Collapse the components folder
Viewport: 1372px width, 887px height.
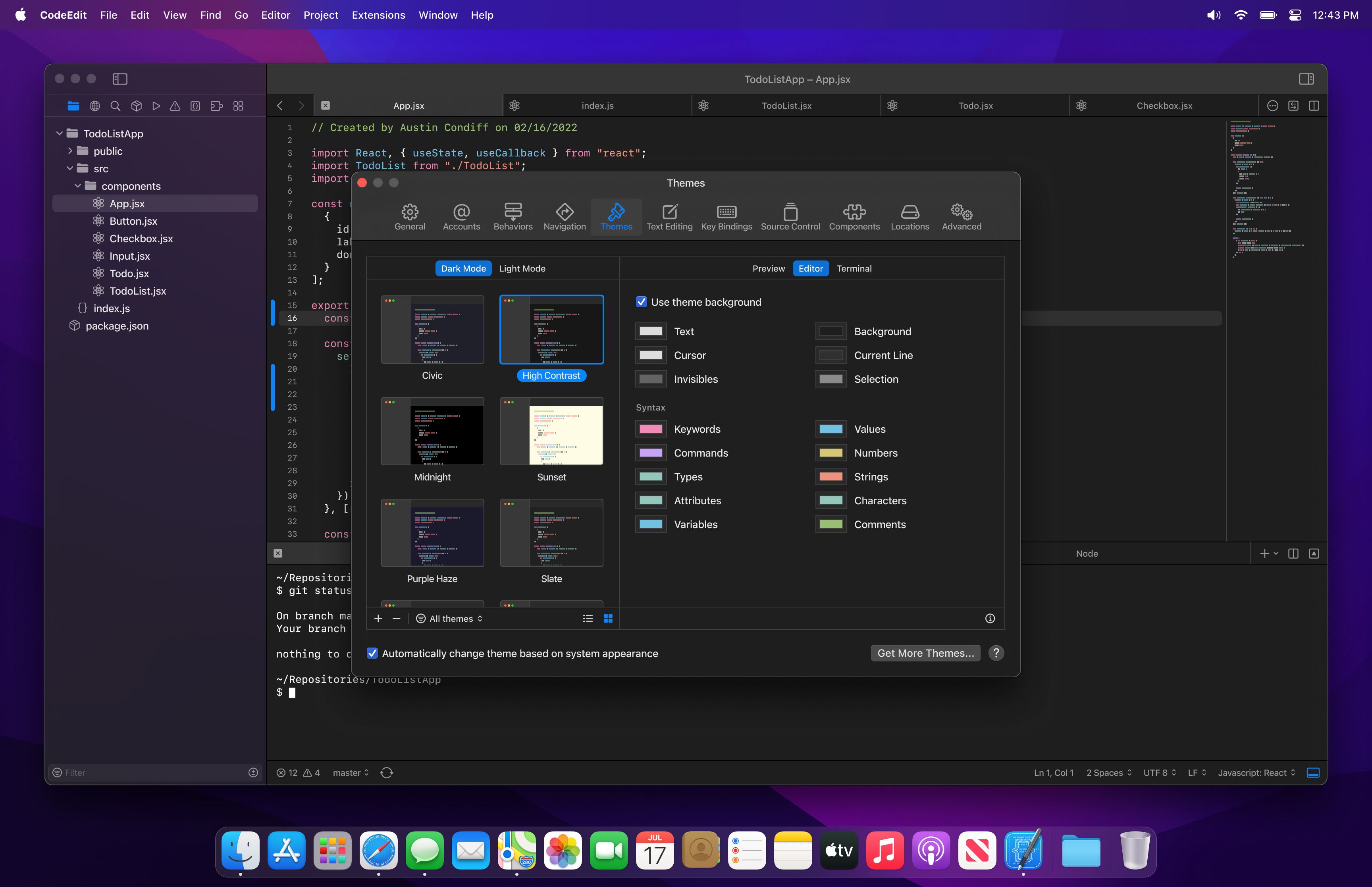[78, 185]
